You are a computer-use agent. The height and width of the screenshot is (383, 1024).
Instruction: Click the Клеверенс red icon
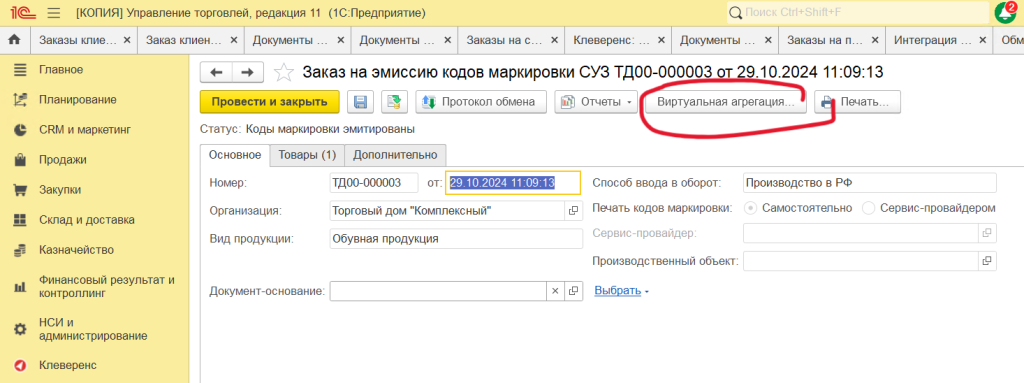click(x=20, y=365)
